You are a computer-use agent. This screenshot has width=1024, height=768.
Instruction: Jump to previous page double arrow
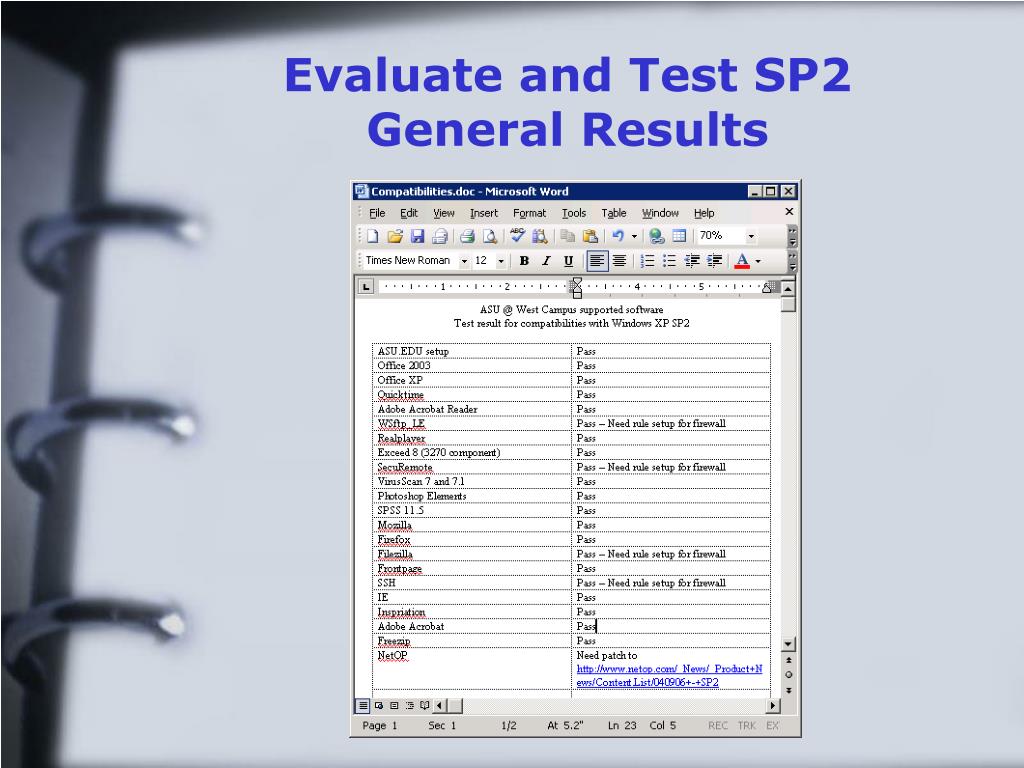[789, 660]
